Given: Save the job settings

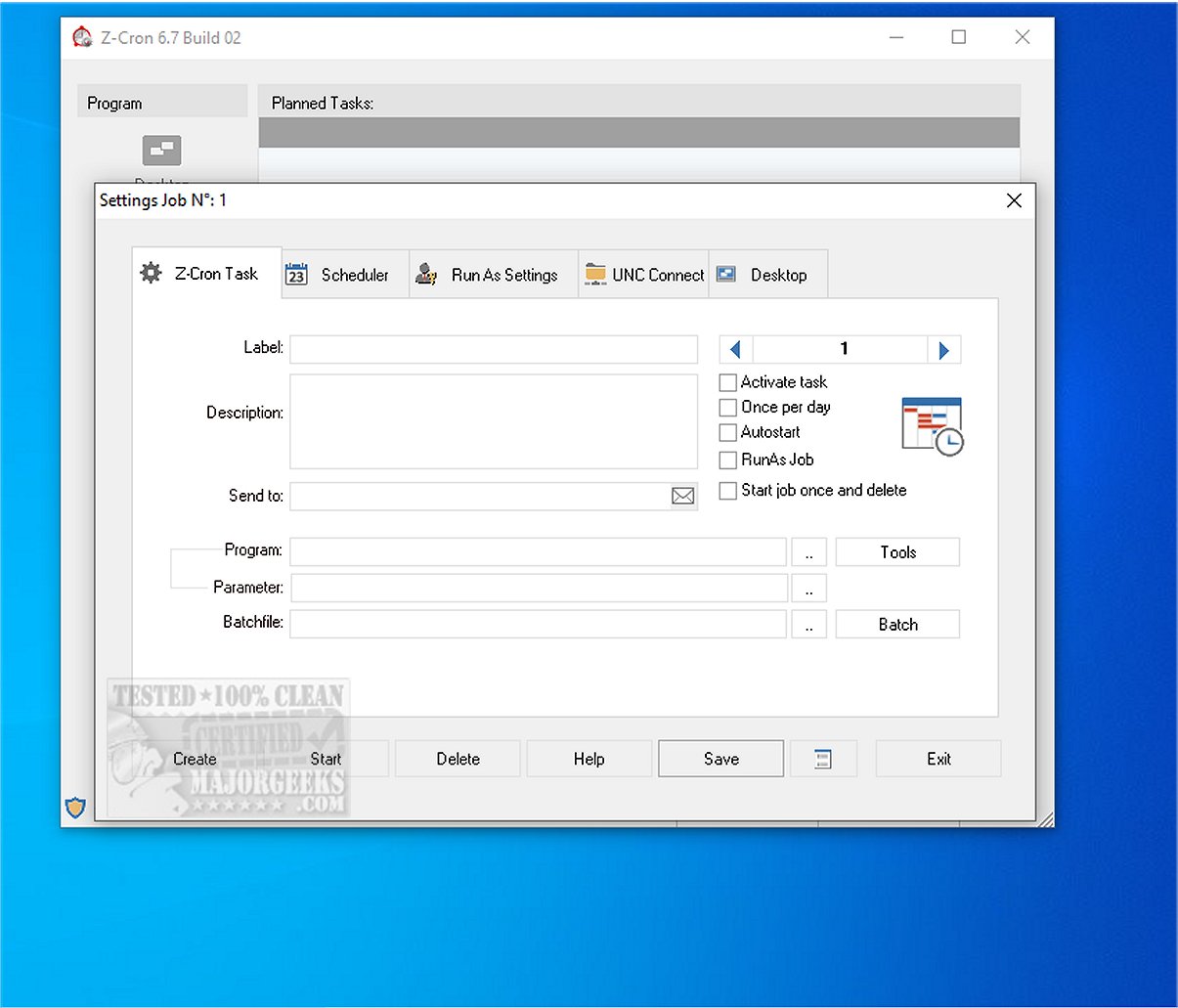Looking at the screenshot, I should (x=721, y=759).
